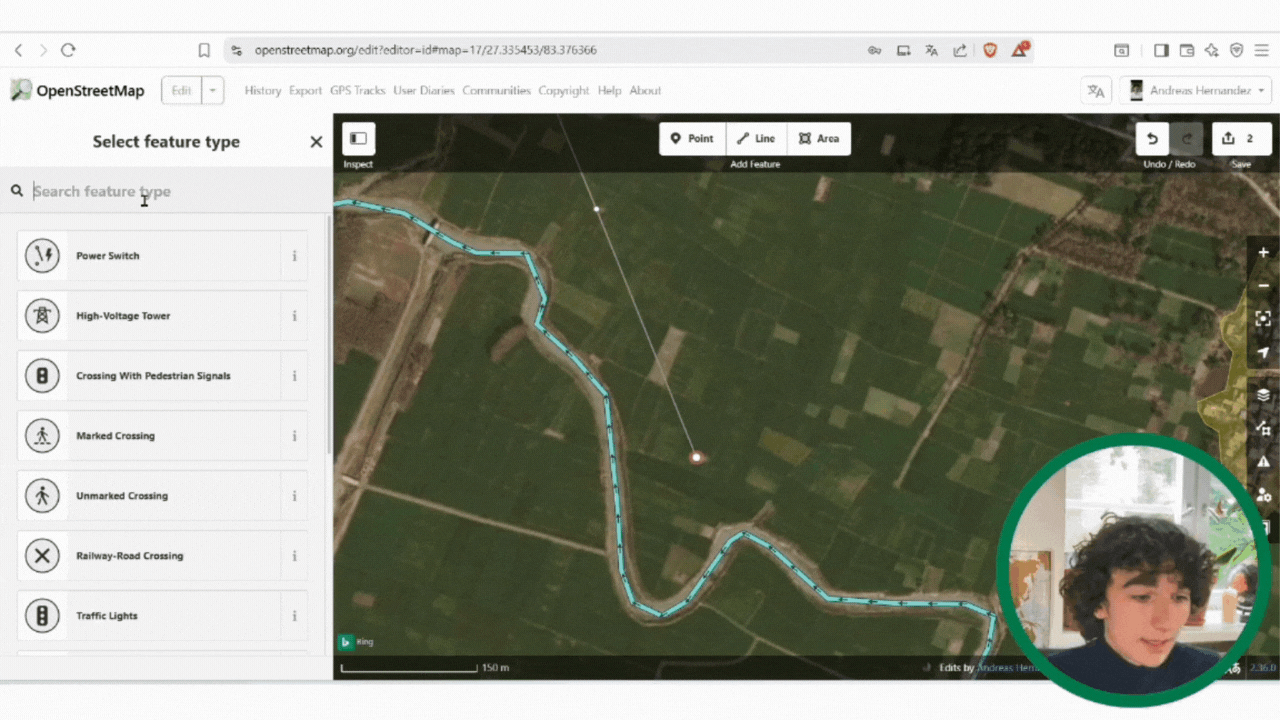This screenshot has width=1280, height=720.
Task: Select the Power Switch feature icon
Action: pyautogui.click(x=42, y=256)
